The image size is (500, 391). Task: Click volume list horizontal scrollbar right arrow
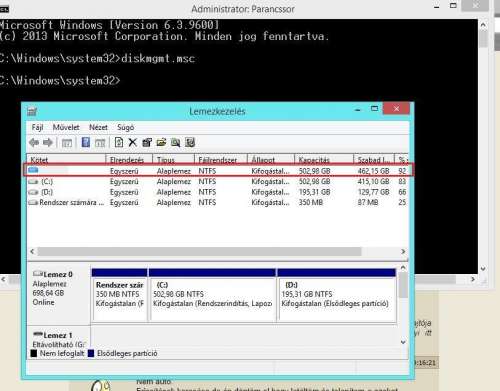[x=403, y=251]
